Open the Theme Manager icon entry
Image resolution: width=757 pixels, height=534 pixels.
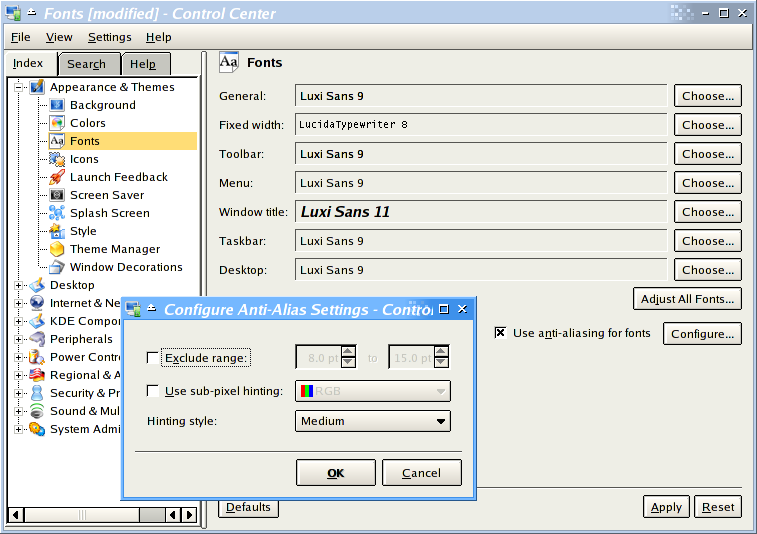pos(57,249)
